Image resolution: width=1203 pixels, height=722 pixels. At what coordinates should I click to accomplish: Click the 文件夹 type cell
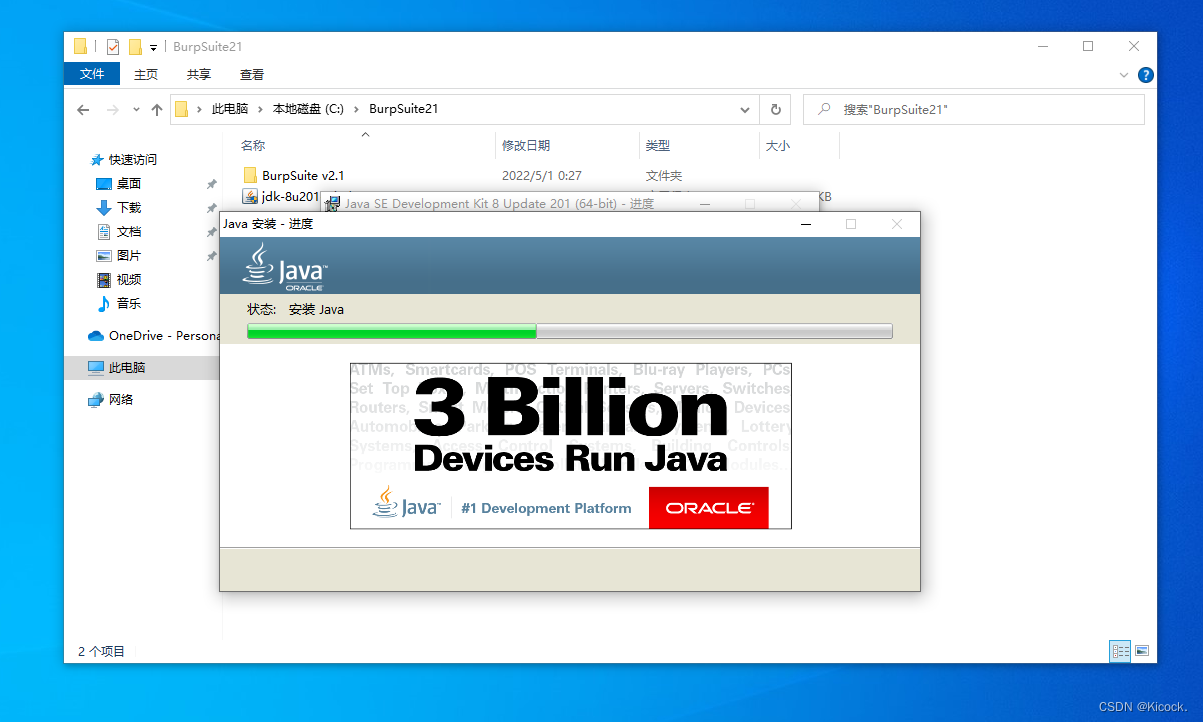664,175
